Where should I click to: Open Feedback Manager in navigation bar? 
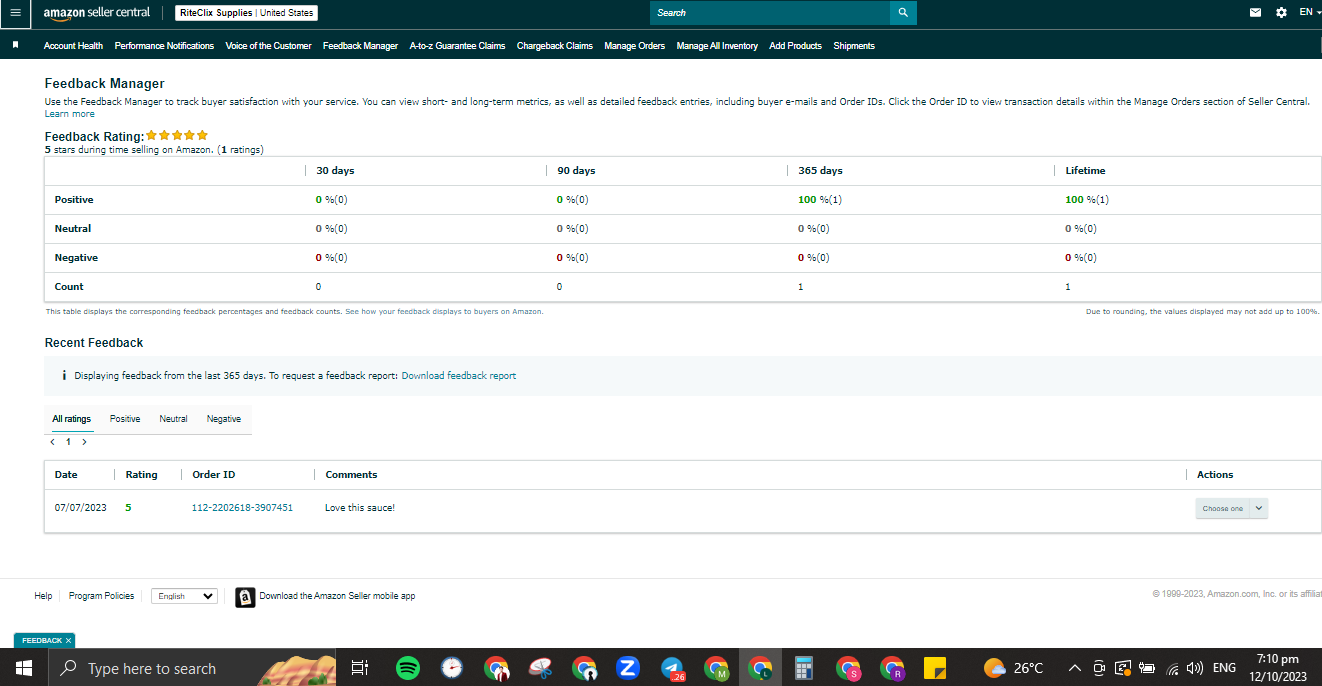click(360, 46)
